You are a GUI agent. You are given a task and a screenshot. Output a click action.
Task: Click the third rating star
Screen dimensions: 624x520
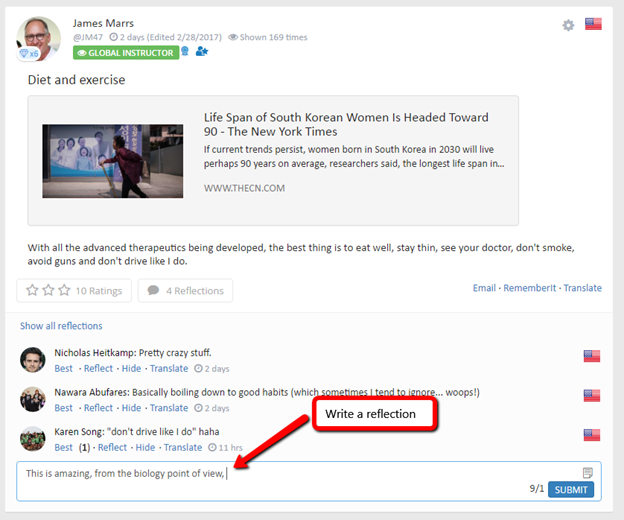64,290
